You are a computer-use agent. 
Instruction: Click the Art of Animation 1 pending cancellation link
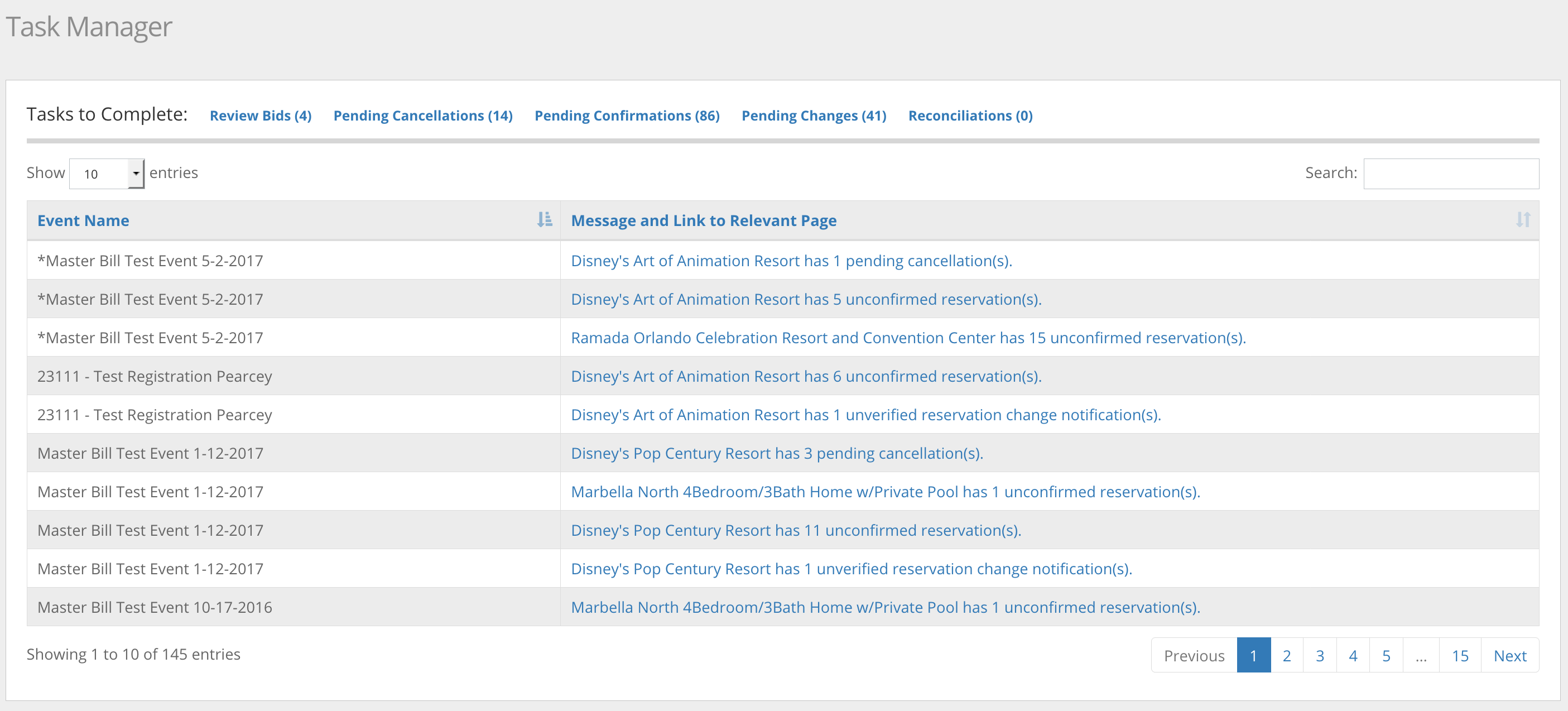(791, 261)
